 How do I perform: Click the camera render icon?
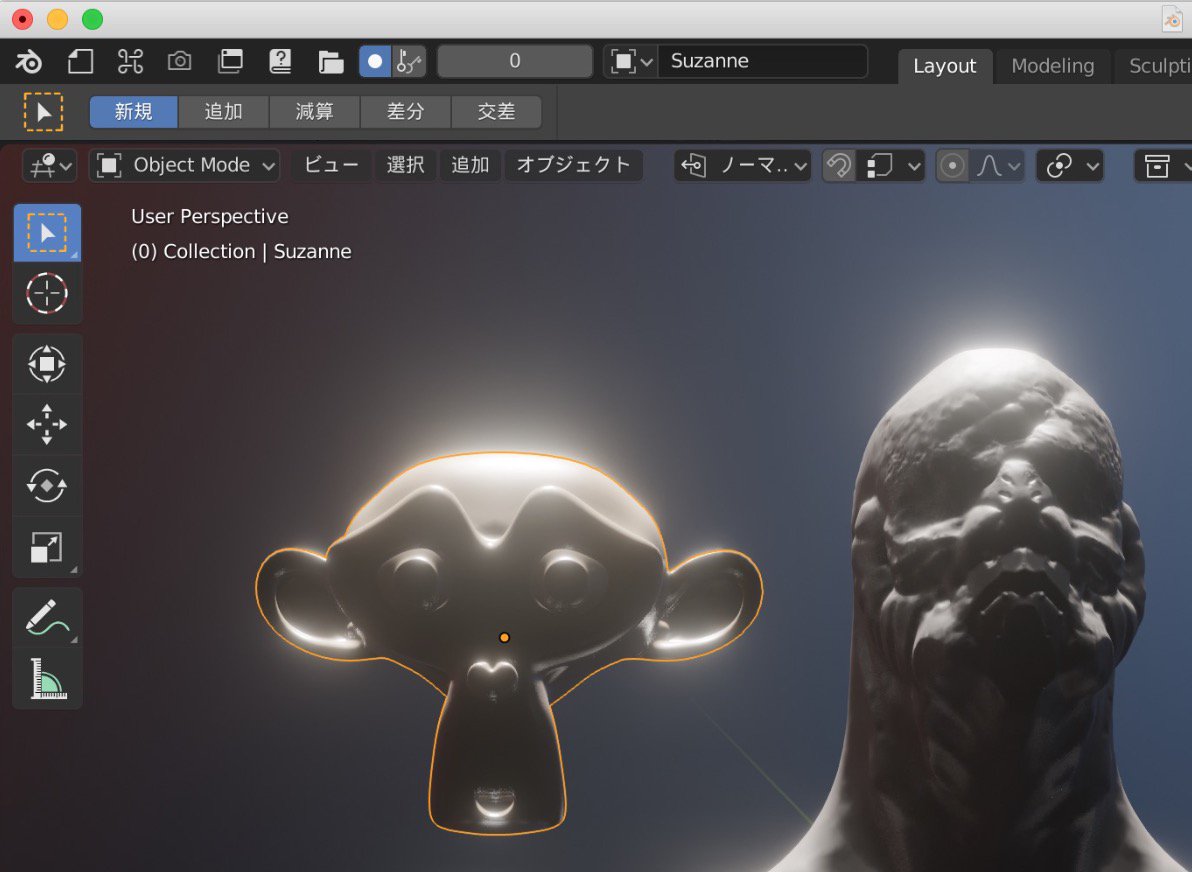[179, 61]
